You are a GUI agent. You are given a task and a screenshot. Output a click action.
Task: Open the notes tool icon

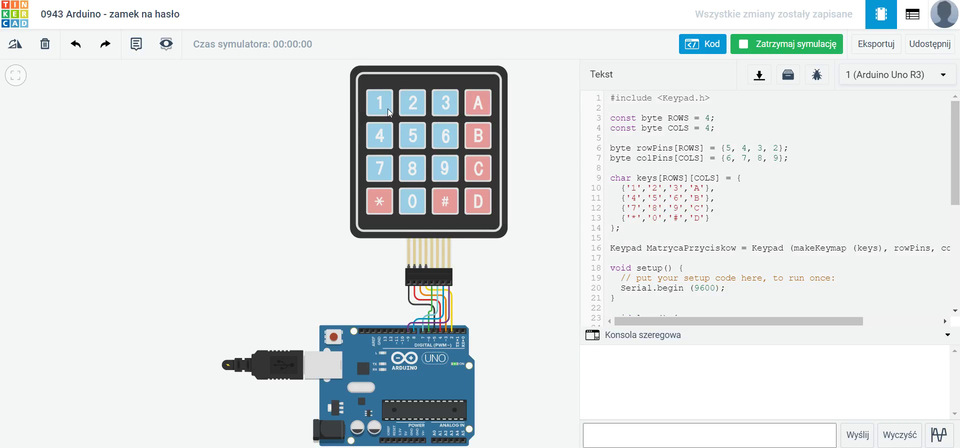(136, 44)
